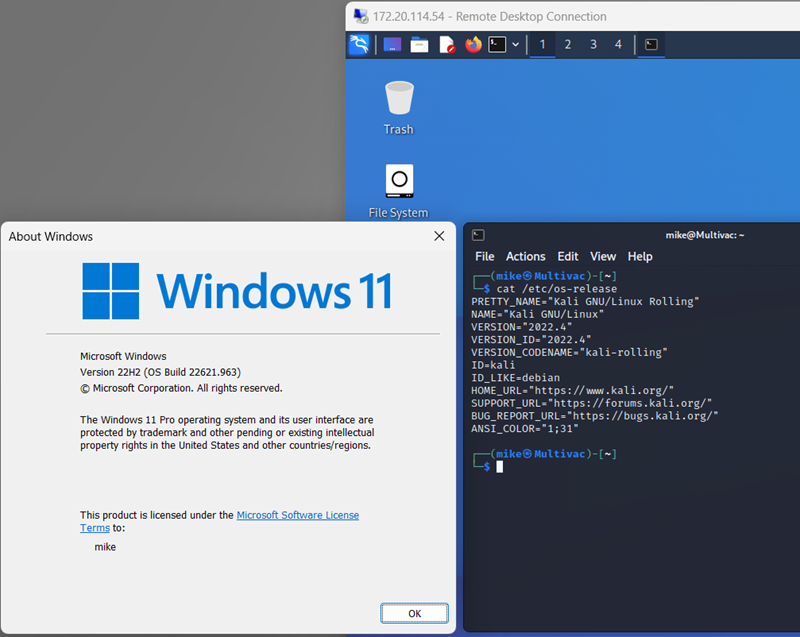Image resolution: width=800 pixels, height=637 pixels.
Task: Open the Kali dragon applications menu
Action: click(359, 44)
